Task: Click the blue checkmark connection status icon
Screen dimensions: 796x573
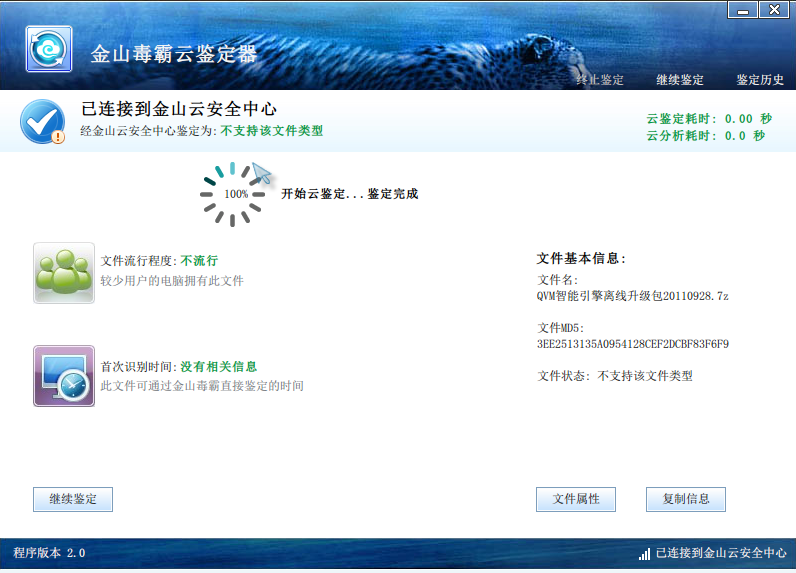Action: 43,122
